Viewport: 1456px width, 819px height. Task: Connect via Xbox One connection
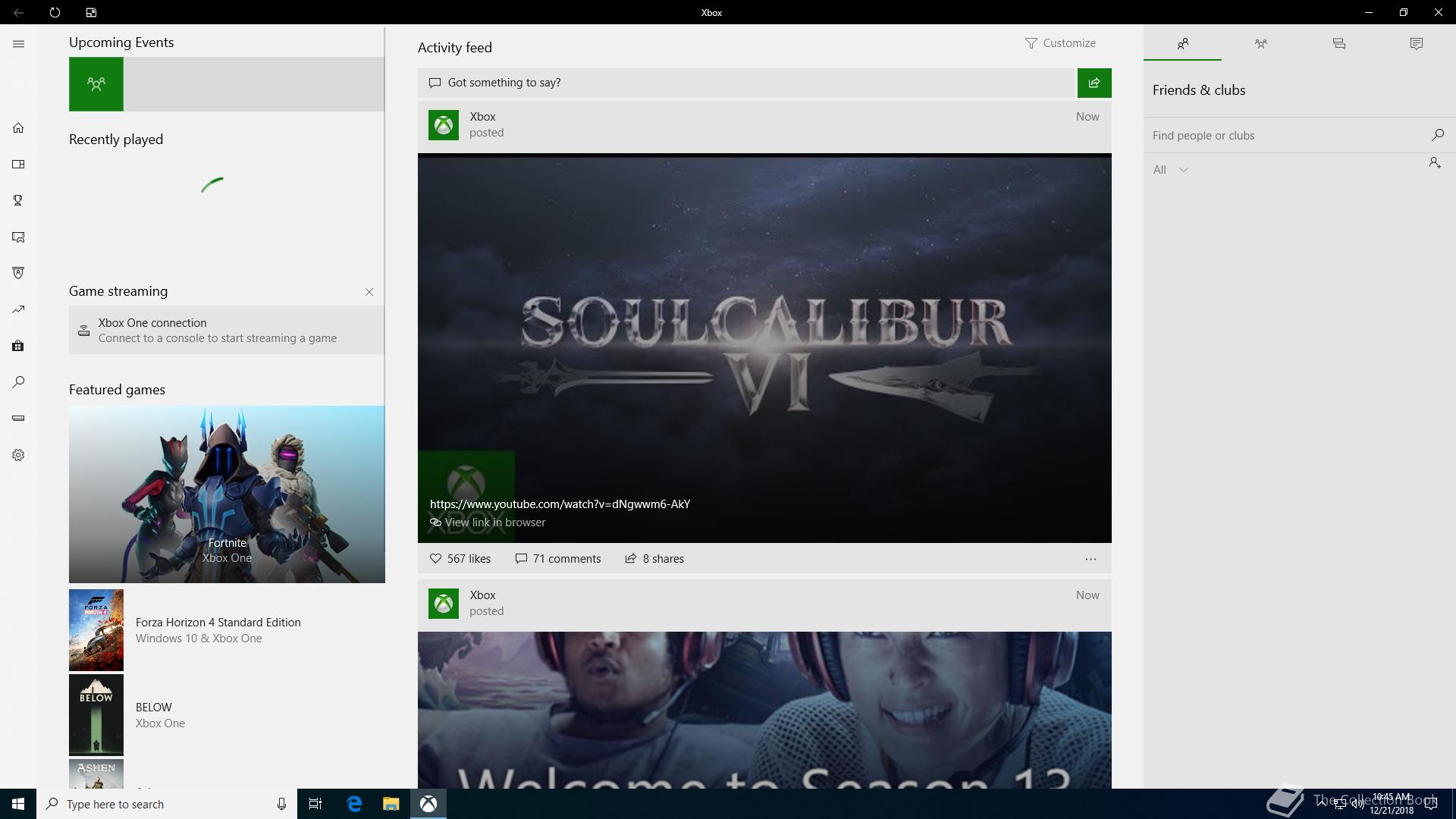(x=227, y=330)
